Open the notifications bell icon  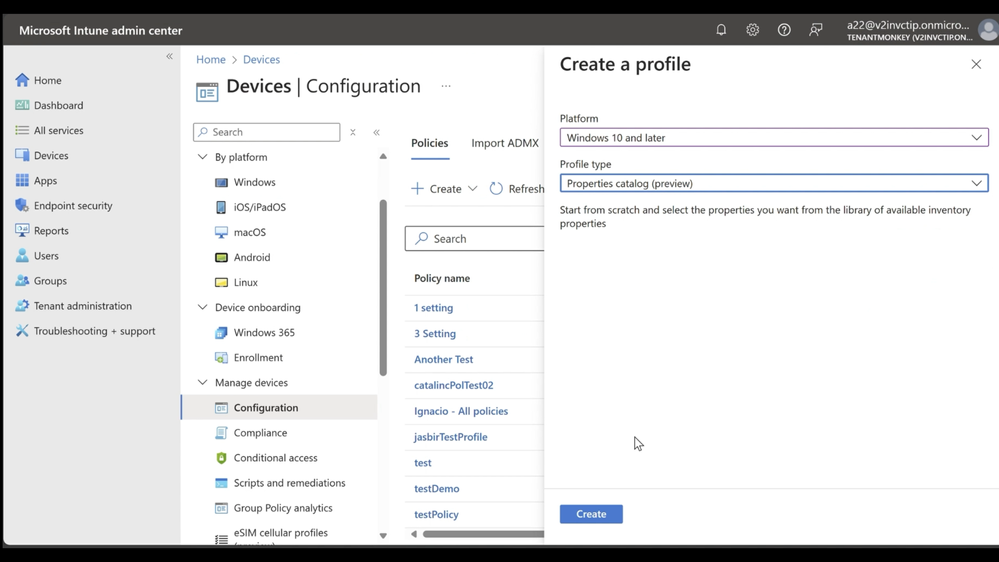click(x=721, y=29)
